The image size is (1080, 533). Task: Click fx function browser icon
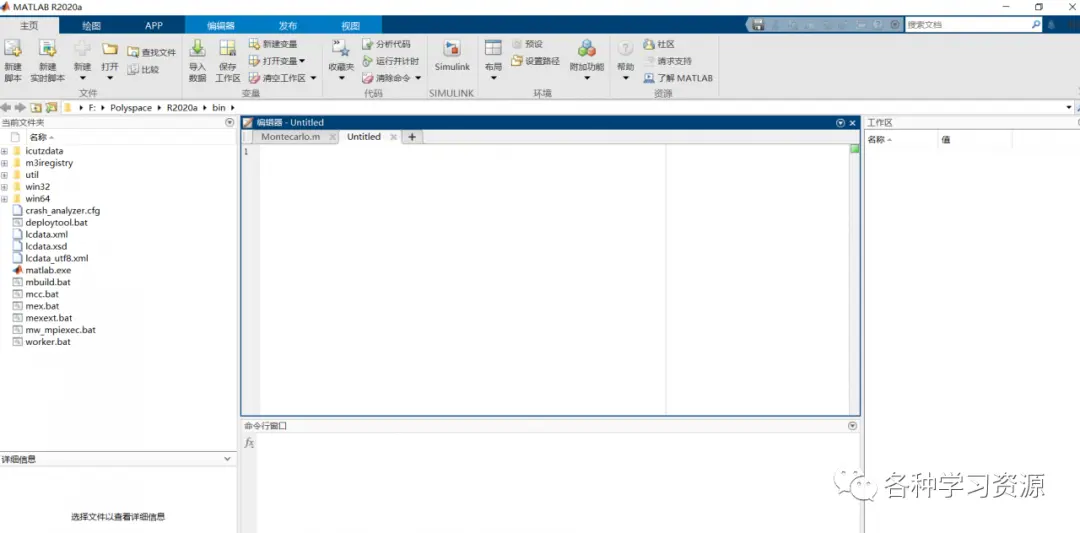249,443
